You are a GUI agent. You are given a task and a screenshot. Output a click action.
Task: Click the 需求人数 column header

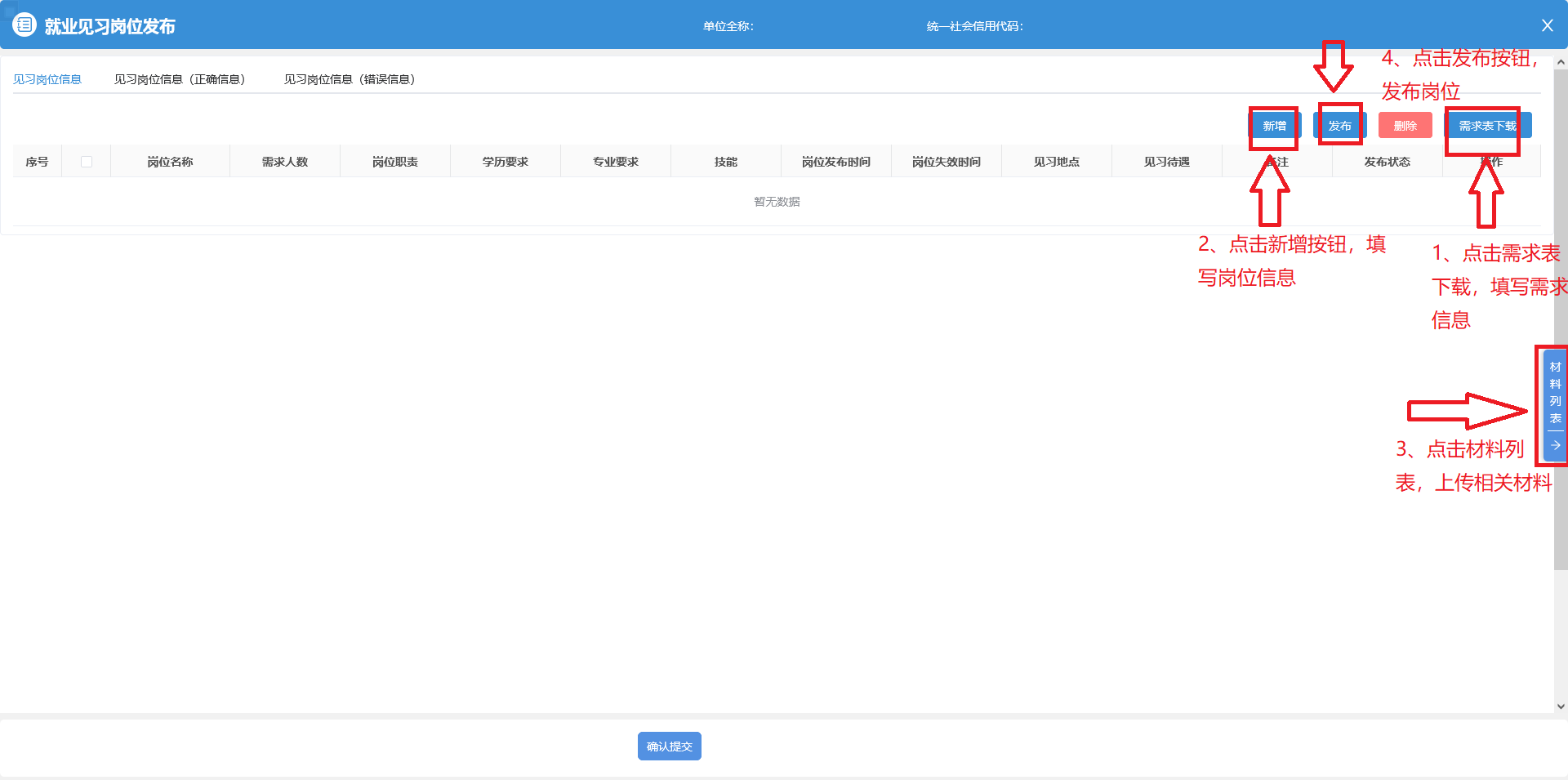285,162
